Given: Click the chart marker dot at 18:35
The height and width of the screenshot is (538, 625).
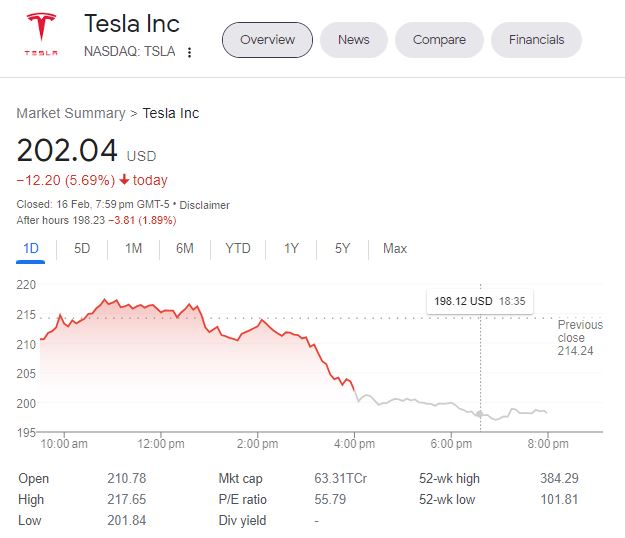Looking at the screenshot, I should coord(481,413).
